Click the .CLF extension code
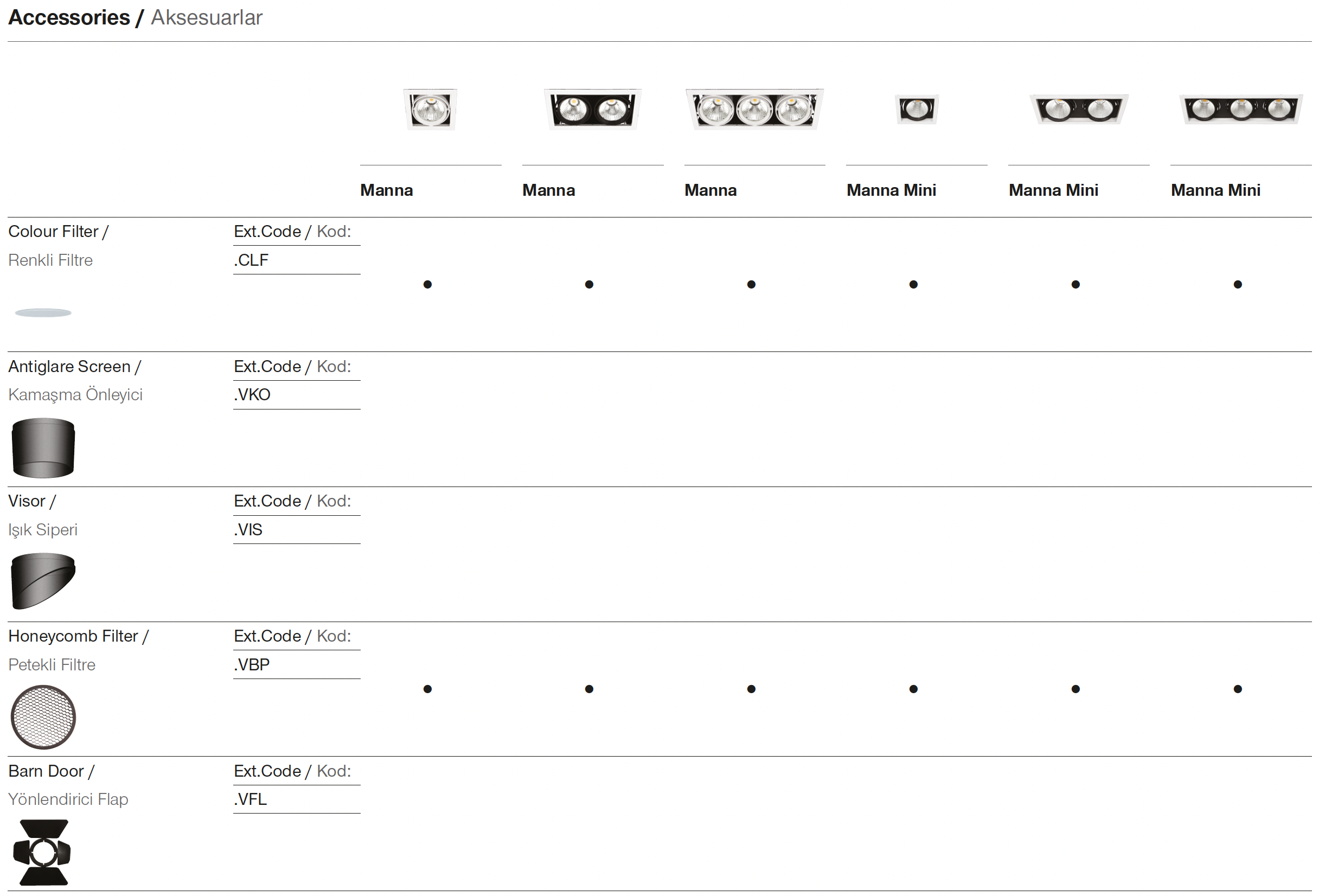Image resolution: width=1319 pixels, height=896 pixels. 252,260
